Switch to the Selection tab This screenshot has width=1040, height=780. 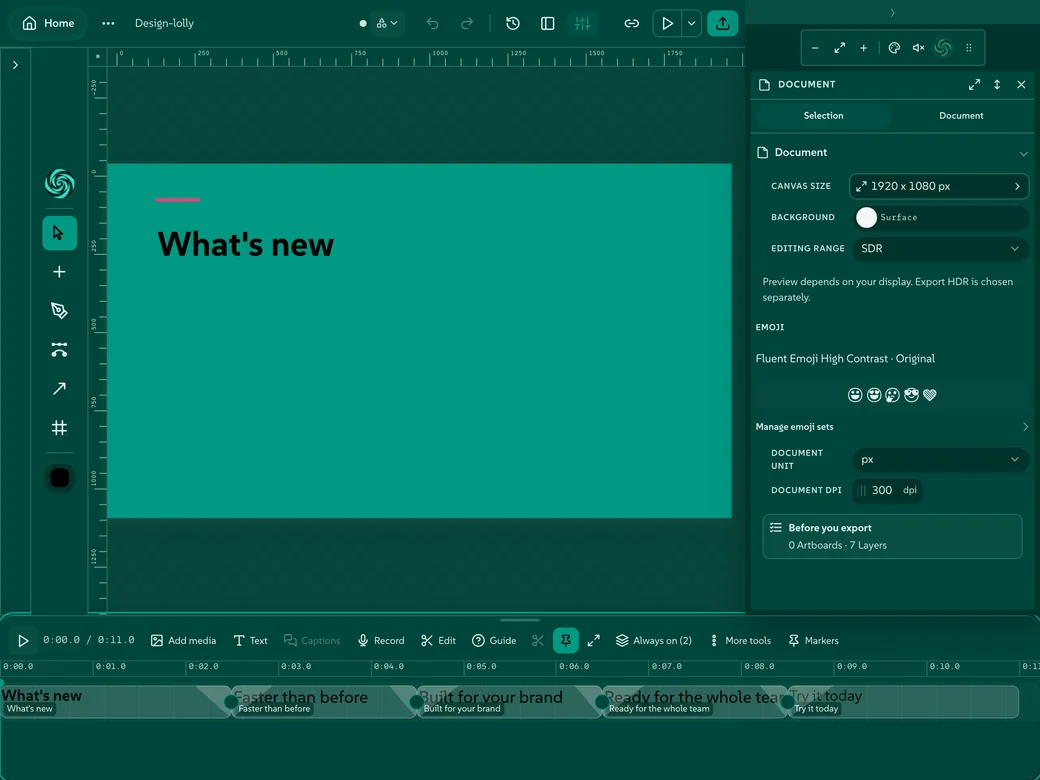coord(823,115)
